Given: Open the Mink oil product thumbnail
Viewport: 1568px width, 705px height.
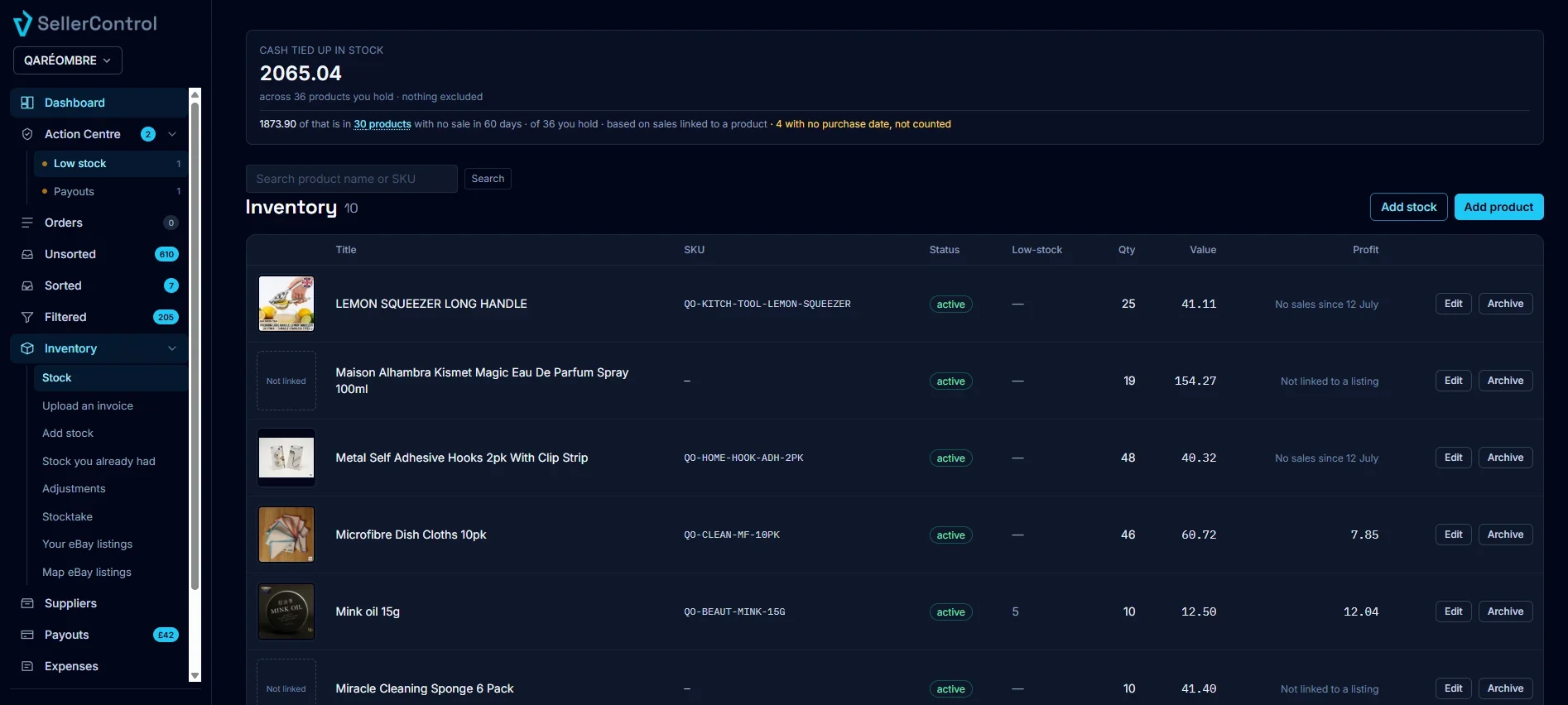Looking at the screenshot, I should pos(286,611).
